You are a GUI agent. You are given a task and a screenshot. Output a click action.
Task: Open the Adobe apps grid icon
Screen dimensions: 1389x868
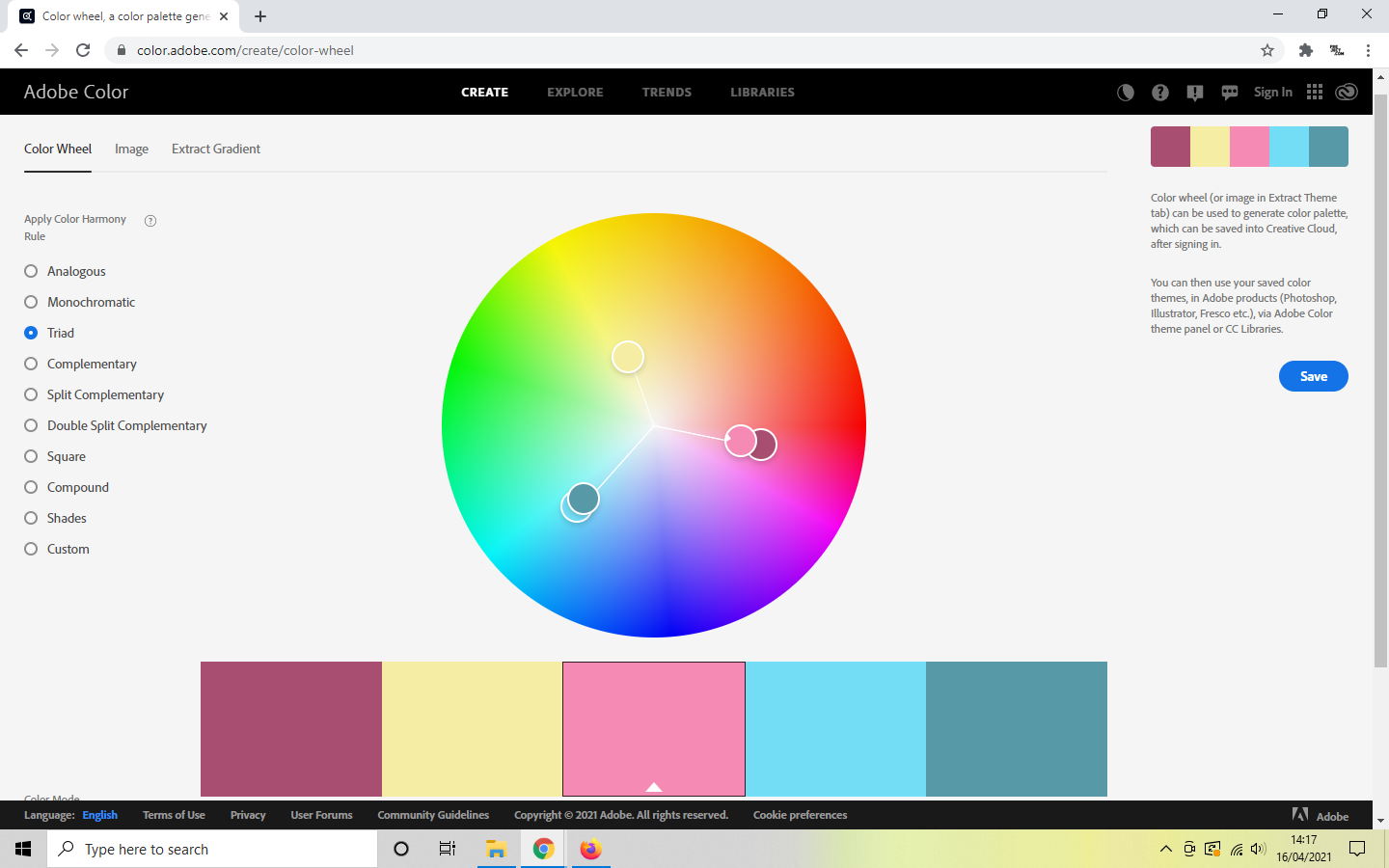pyautogui.click(x=1315, y=92)
